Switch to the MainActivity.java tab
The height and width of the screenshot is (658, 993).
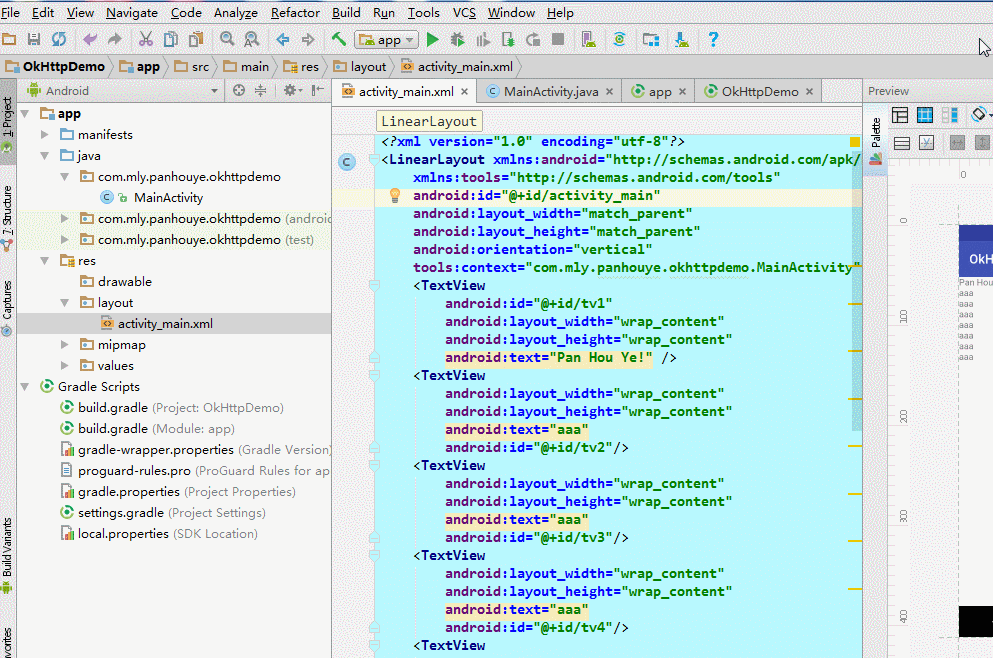tap(550, 91)
